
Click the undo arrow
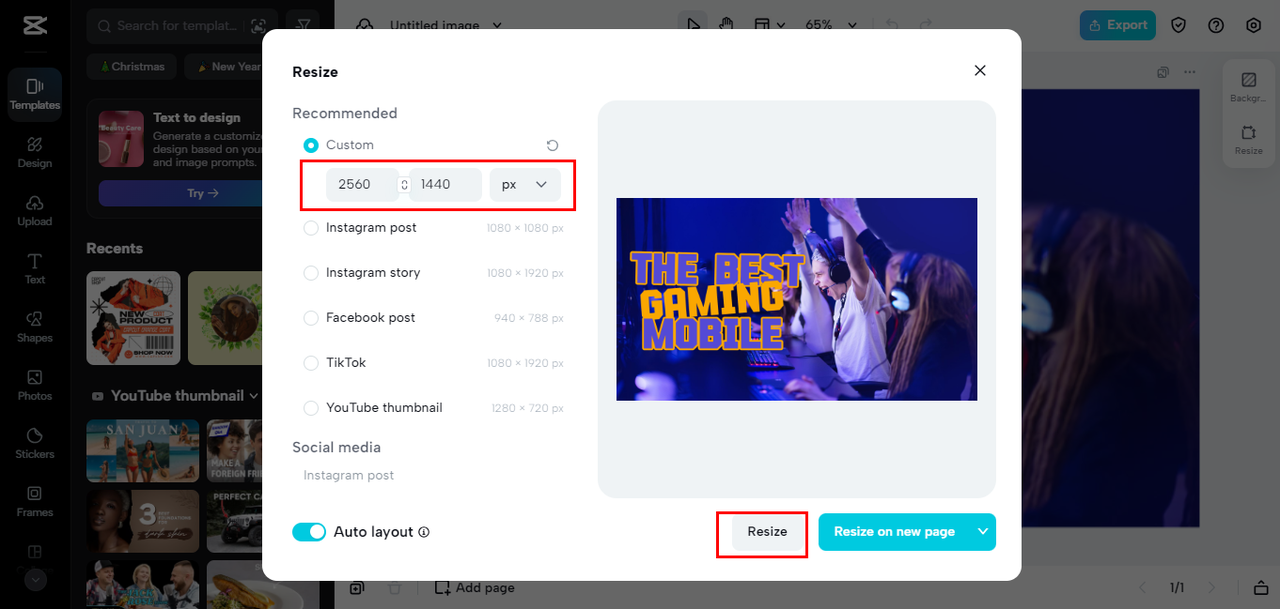point(893,25)
